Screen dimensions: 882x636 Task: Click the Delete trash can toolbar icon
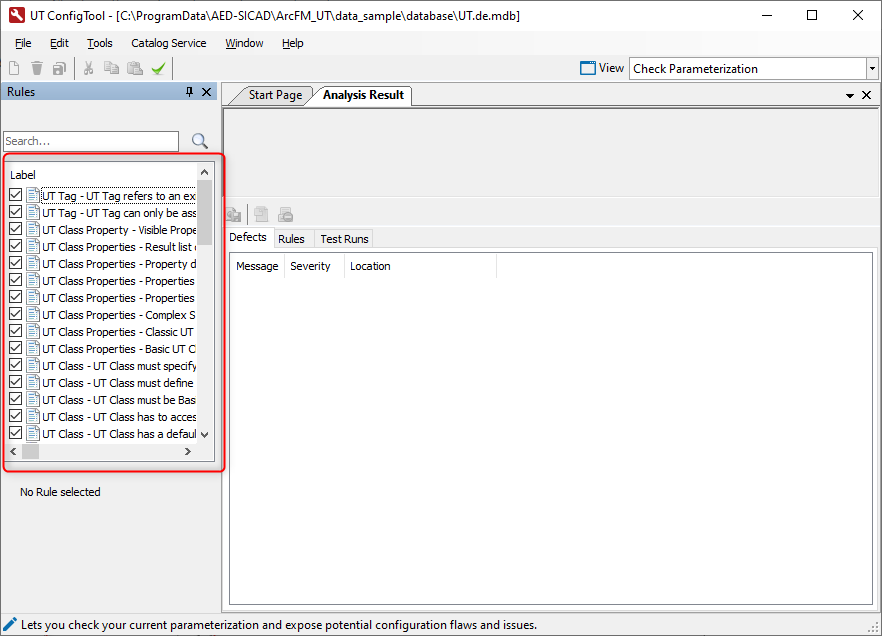pyautogui.click(x=37, y=69)
